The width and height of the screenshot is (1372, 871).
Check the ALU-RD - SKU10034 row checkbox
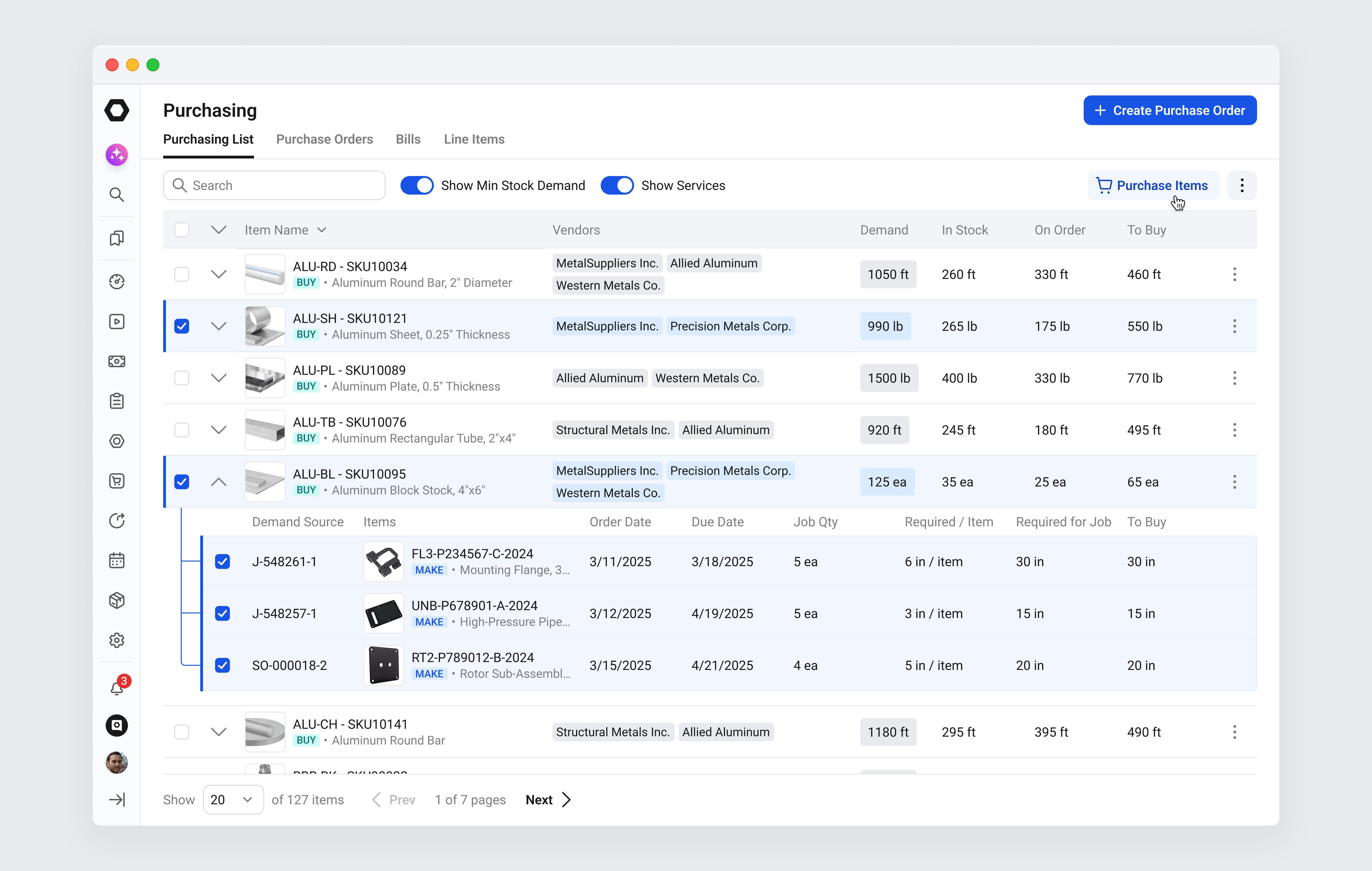click(x=182, y=274)
